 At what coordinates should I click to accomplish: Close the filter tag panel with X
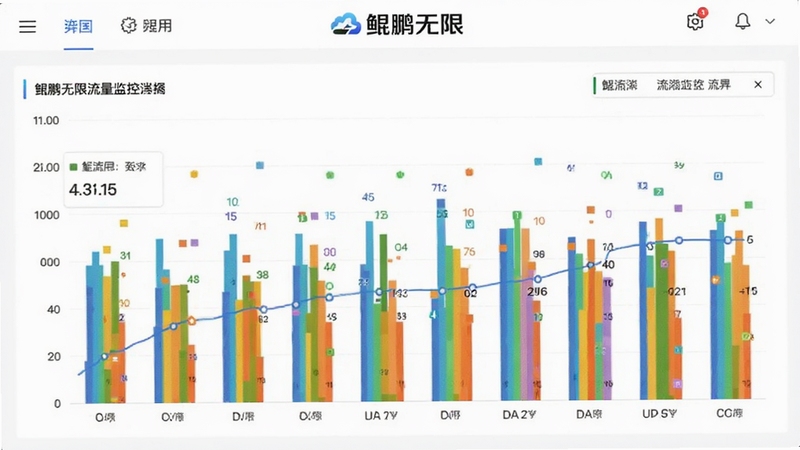tap(758, 85)
